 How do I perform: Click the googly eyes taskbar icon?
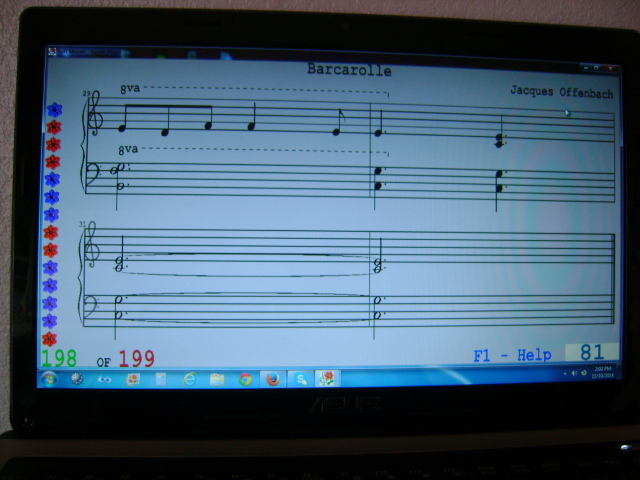click(x=104, y=380)
